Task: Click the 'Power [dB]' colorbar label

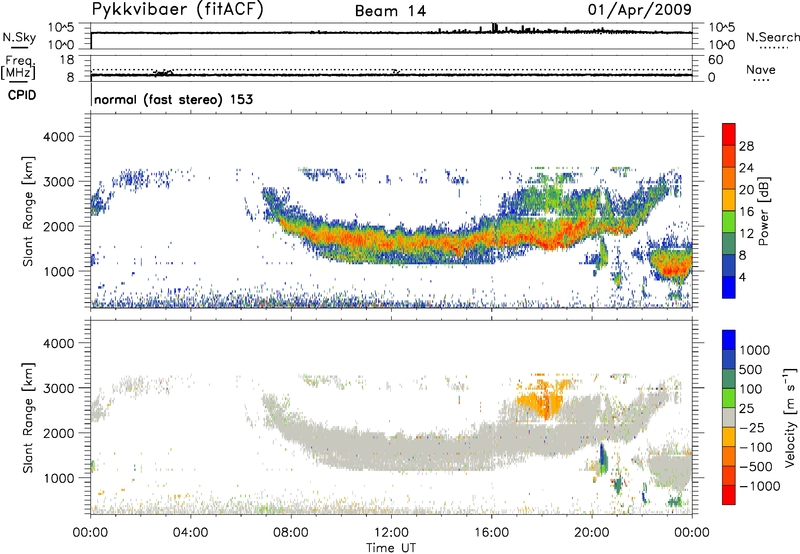Action: click(x=764, y=211)
